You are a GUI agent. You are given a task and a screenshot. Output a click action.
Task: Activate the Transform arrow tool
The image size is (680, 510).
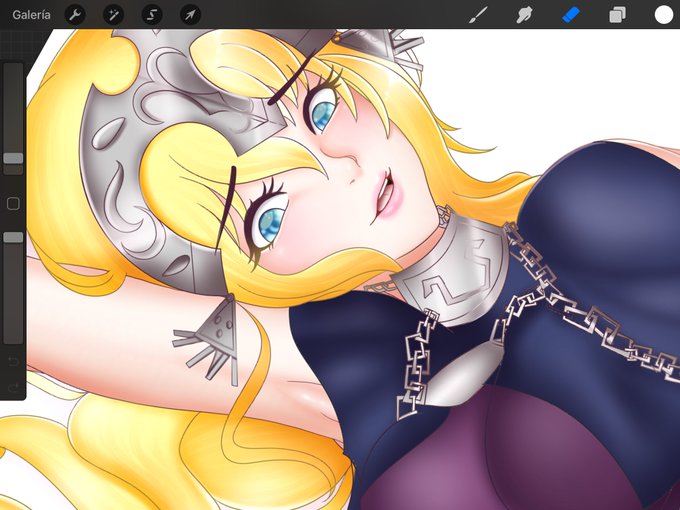190,15
